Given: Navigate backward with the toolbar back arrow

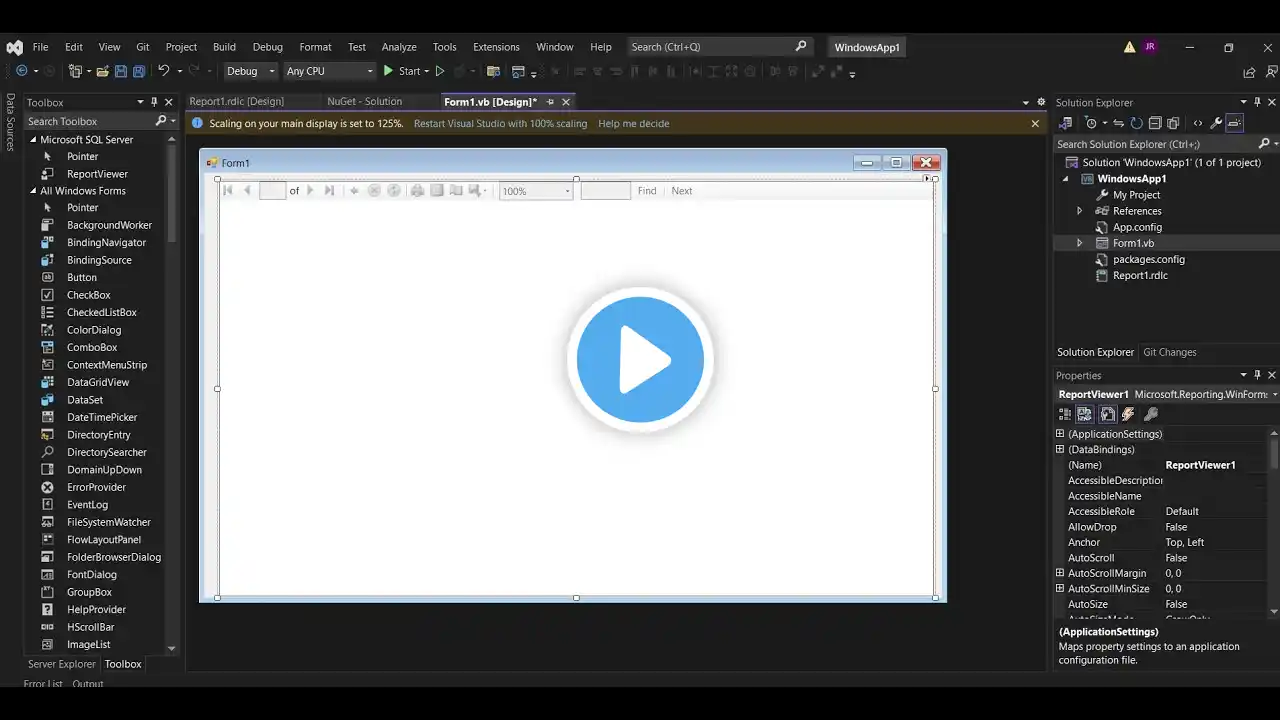Looking at the screenshot, I should [x=21, y=71].
